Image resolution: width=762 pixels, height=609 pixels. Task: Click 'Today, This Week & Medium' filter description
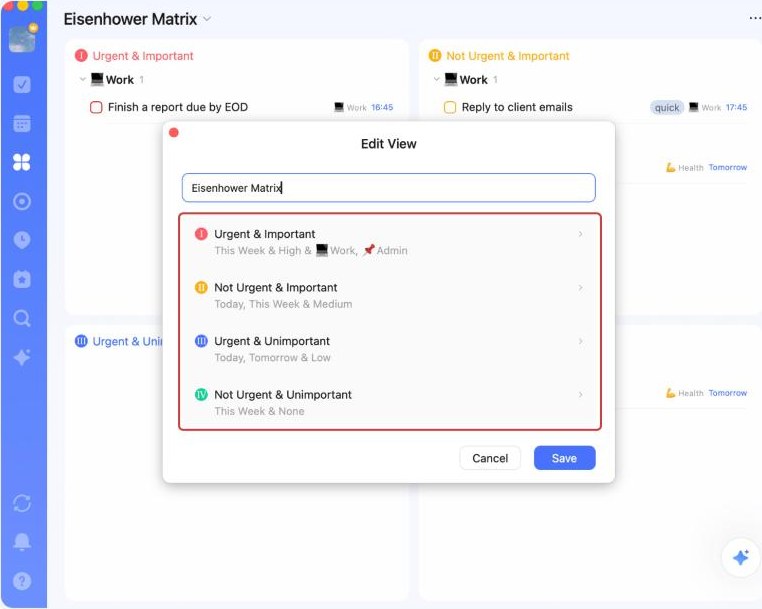[x=283, y=304]
